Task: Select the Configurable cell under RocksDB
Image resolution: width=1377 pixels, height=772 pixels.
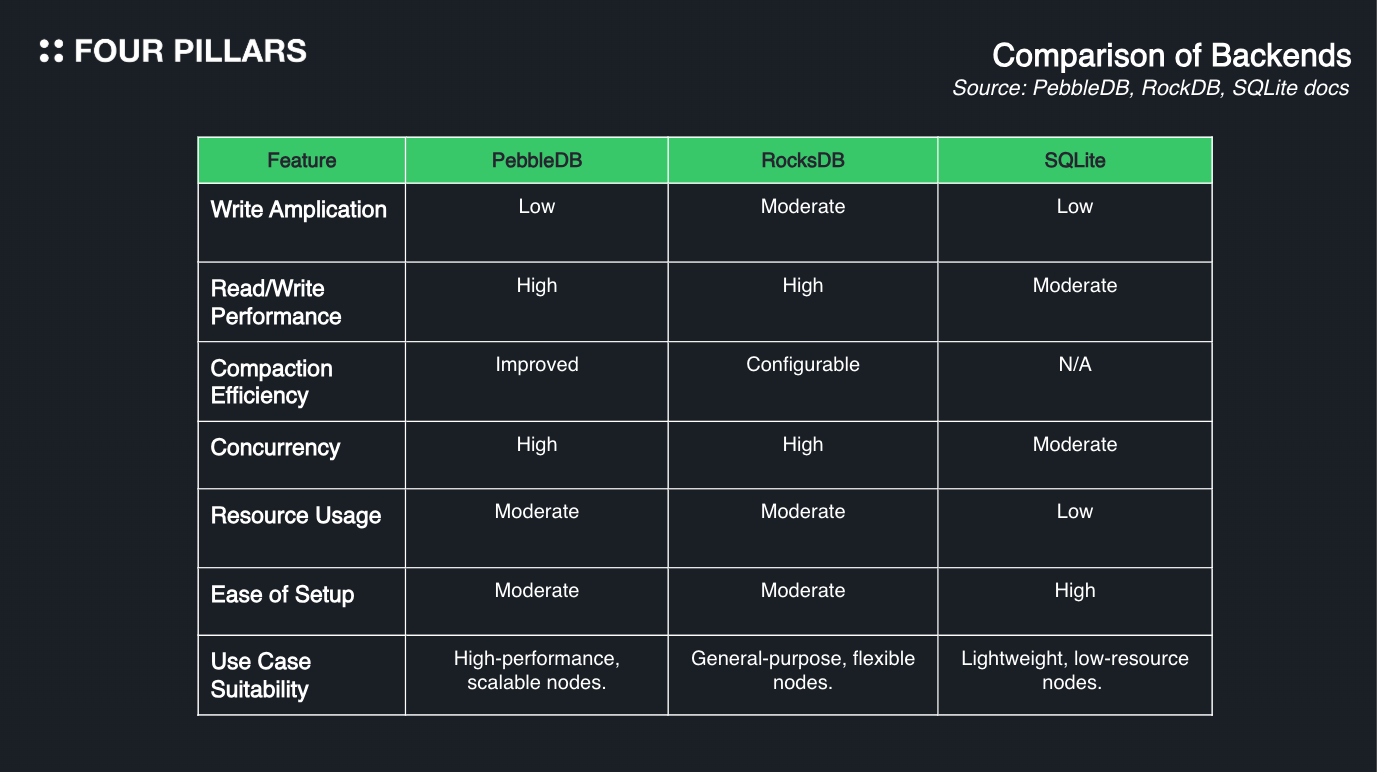Action: [803, 365]
